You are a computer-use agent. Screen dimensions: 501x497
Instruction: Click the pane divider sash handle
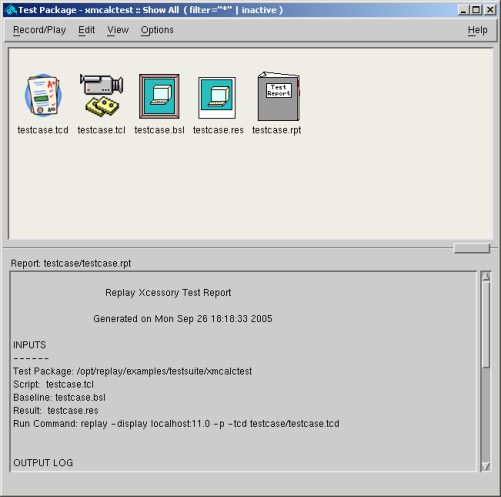click(472, 248)
